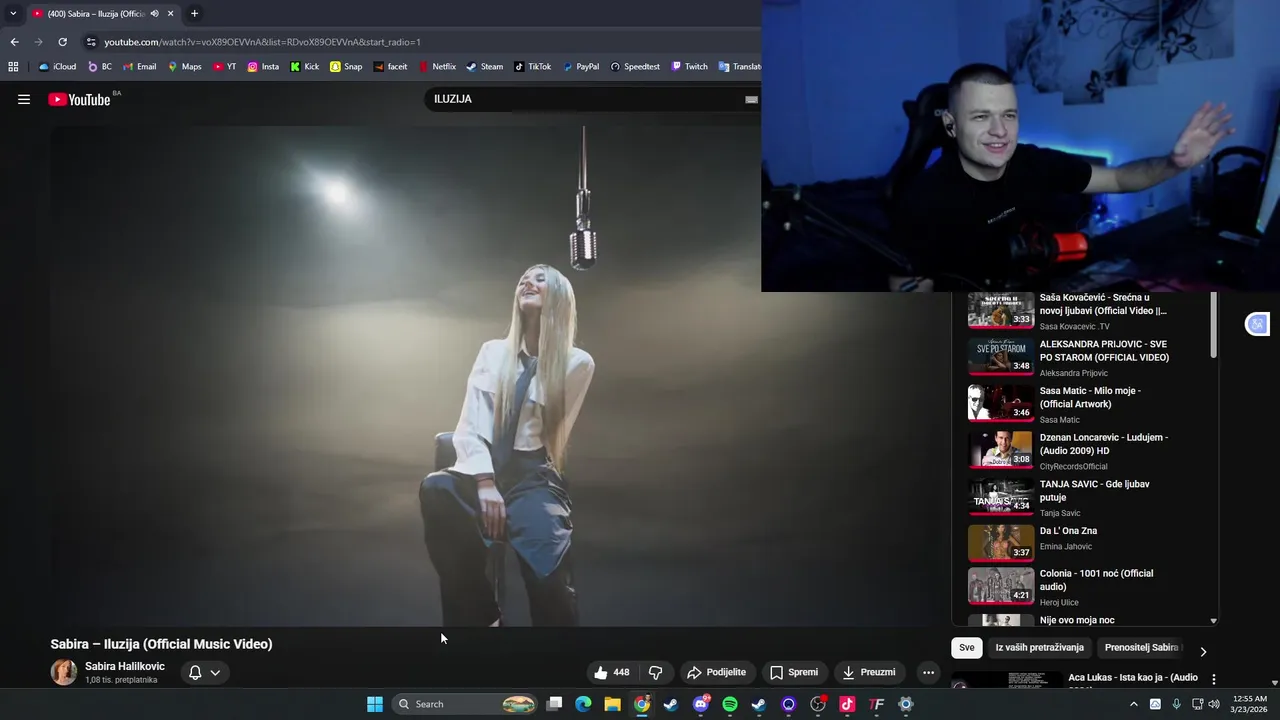The image size is (1280, 720).
Task: Click the Windows taskbar Search box
Action: [465, 704]
